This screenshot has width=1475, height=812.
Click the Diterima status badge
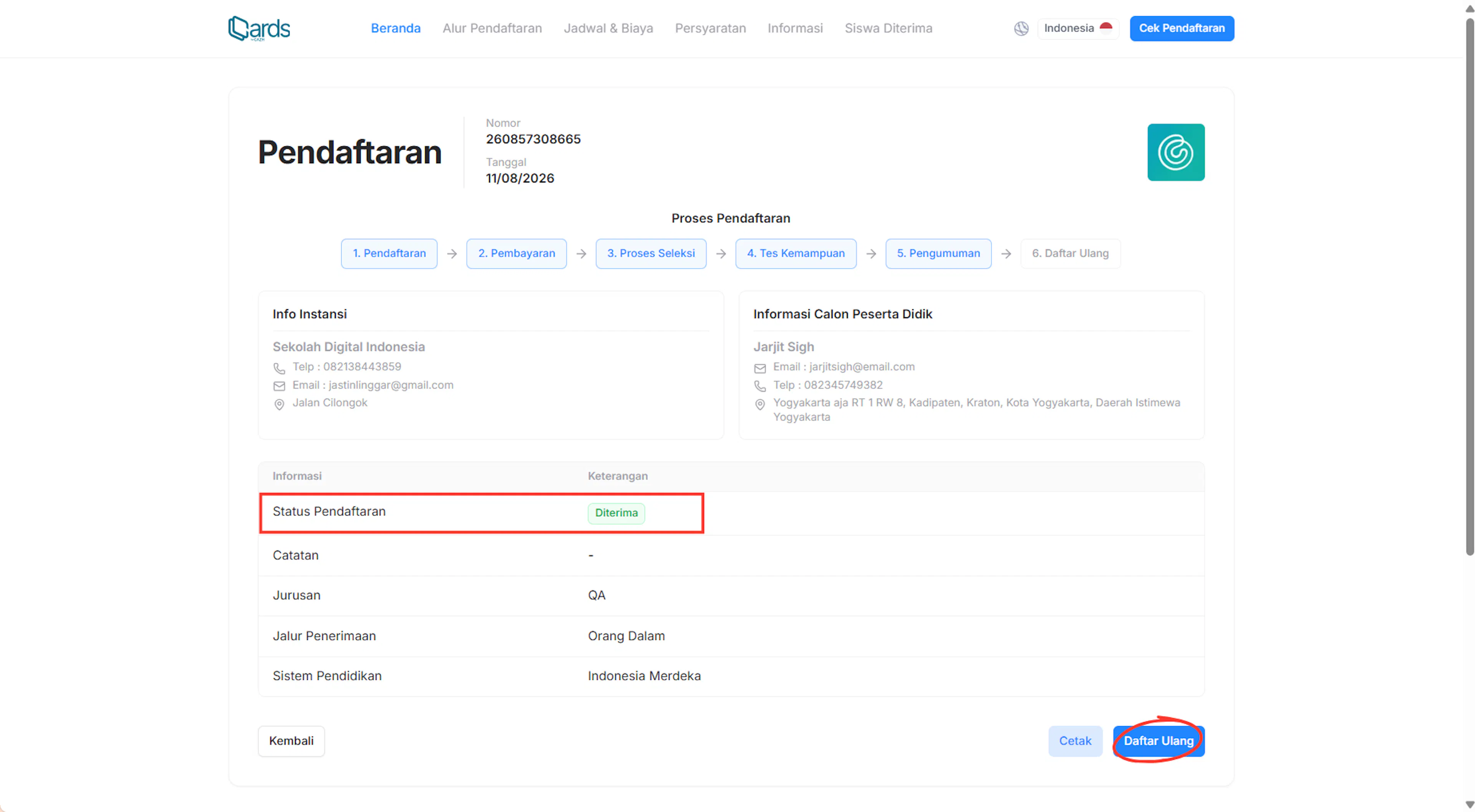coord(616,513)
